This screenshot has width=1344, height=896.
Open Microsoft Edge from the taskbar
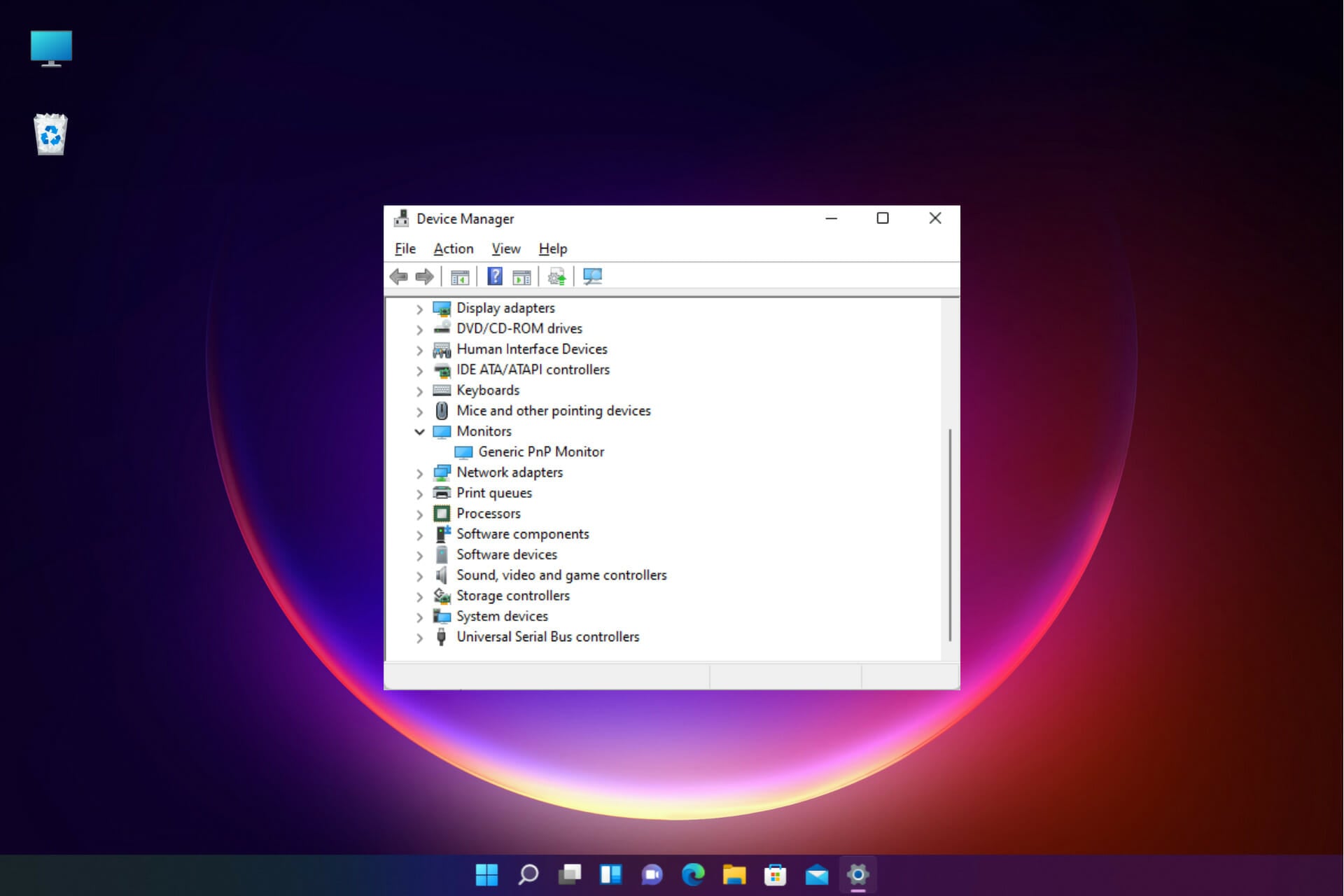(x=693, y=874)
